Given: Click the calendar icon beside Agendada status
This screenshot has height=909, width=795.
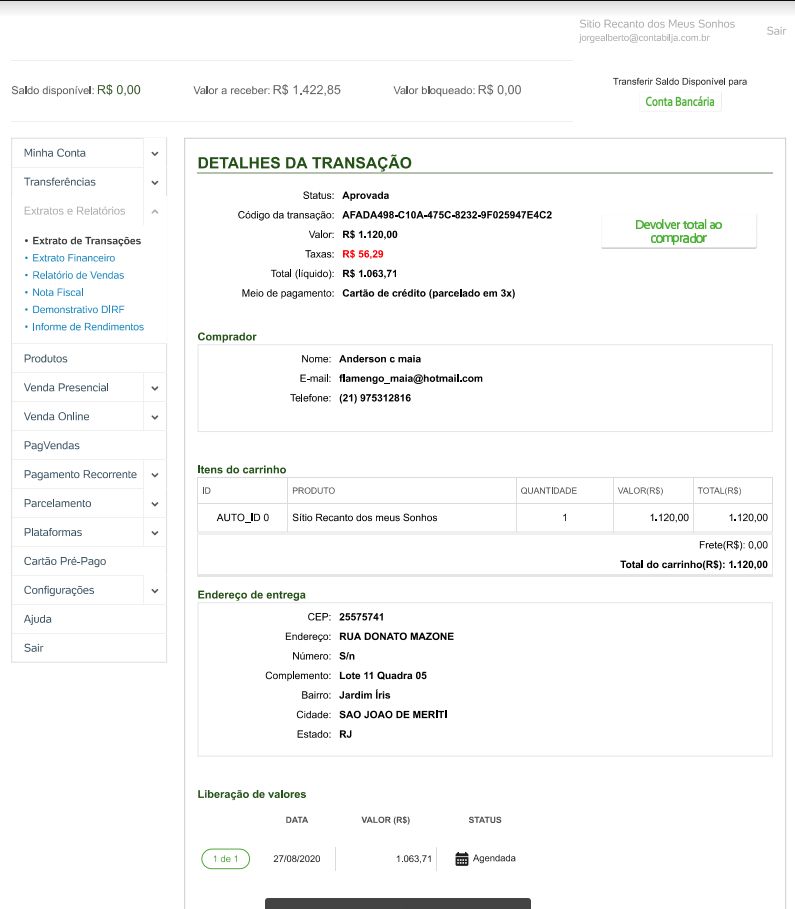Looking at the screenshot, I should [461, 858].
